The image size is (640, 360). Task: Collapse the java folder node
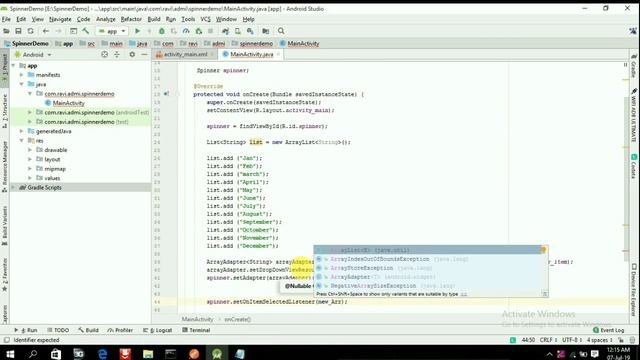click(22, 84)
